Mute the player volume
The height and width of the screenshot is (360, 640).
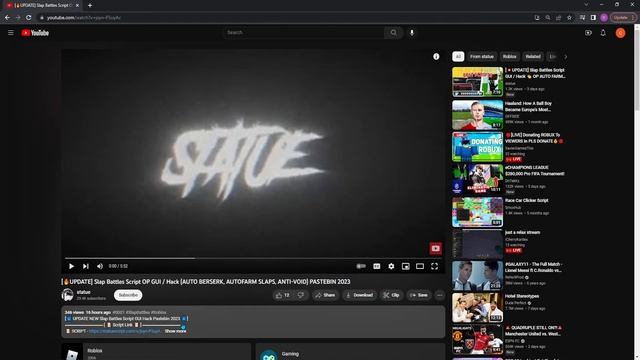click(x=100, y=266)
